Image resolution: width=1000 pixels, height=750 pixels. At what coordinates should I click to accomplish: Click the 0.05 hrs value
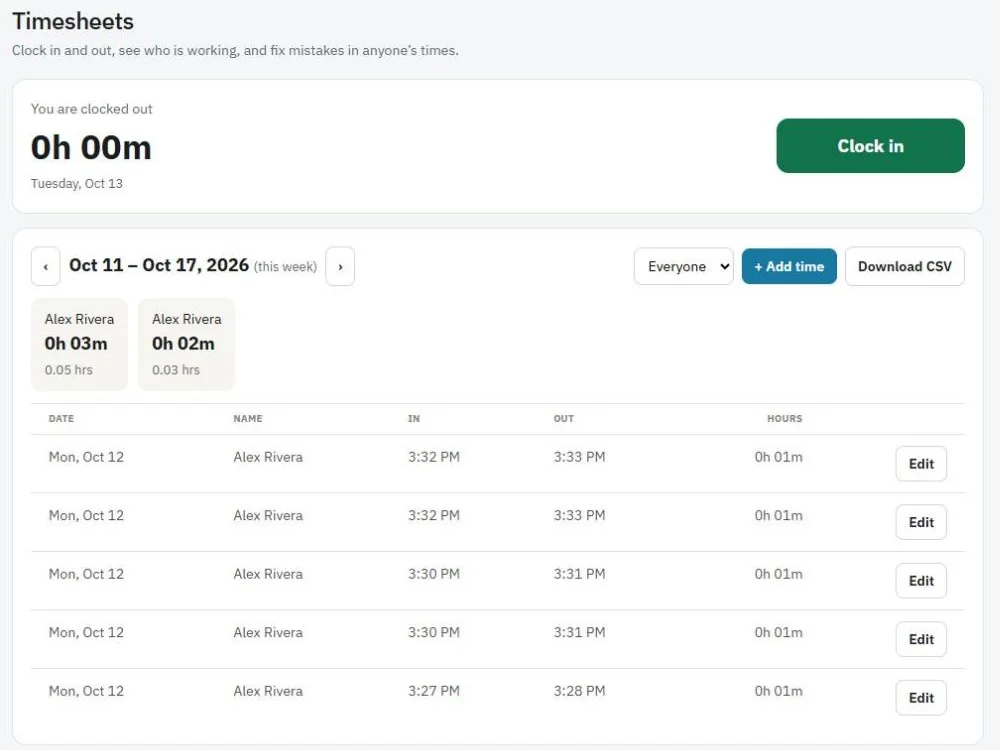click(68, 370)
